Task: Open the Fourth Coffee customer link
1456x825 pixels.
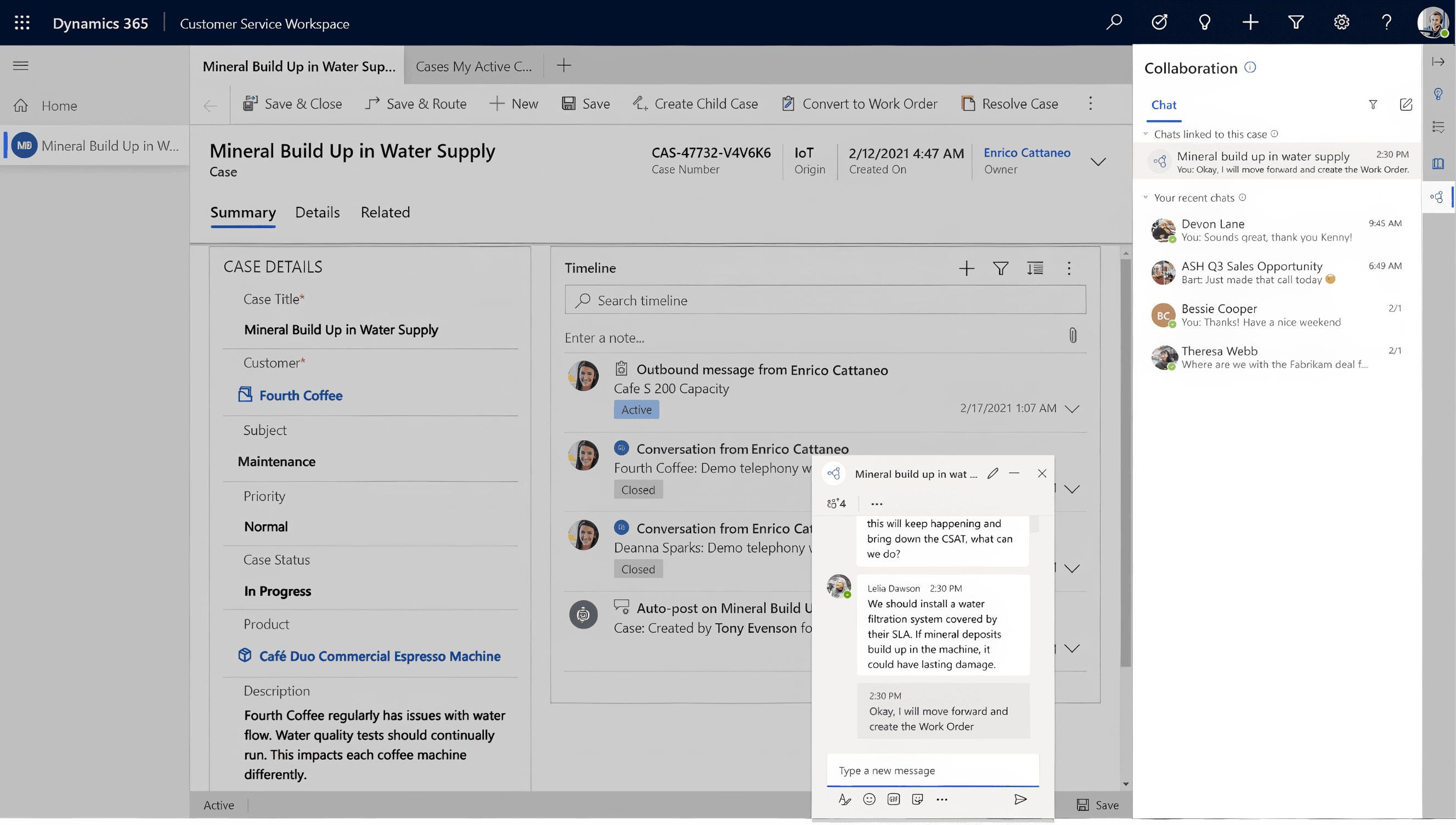Action: (301, 395)
